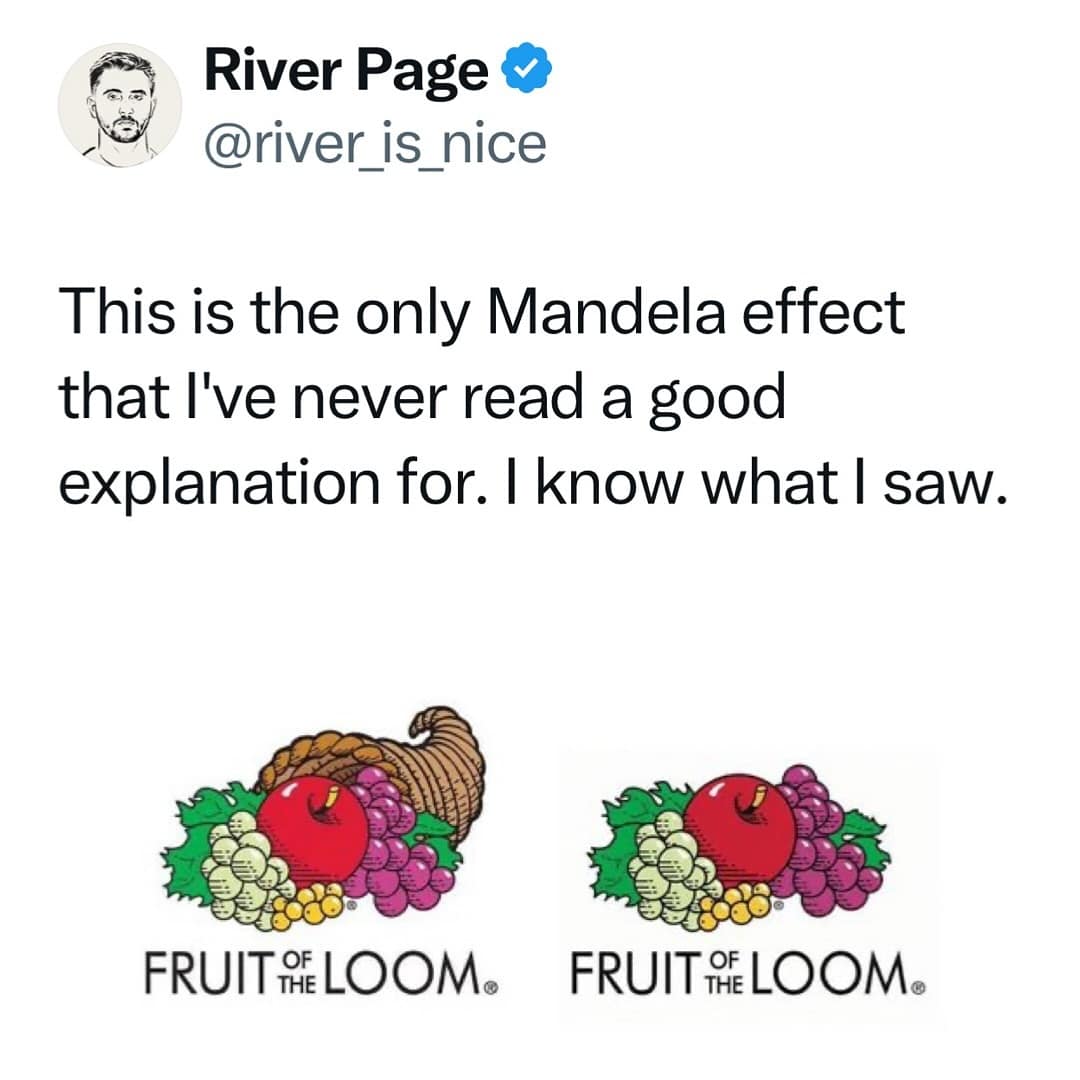Select the purple grapes in the left logo

click(394, 842)
